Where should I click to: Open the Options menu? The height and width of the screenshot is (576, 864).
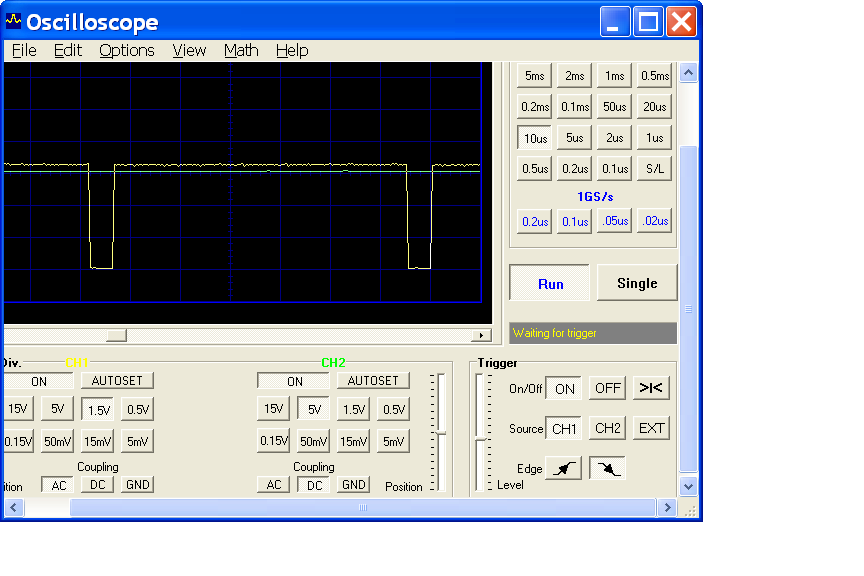pyautogui.click(x=127, y=51)
